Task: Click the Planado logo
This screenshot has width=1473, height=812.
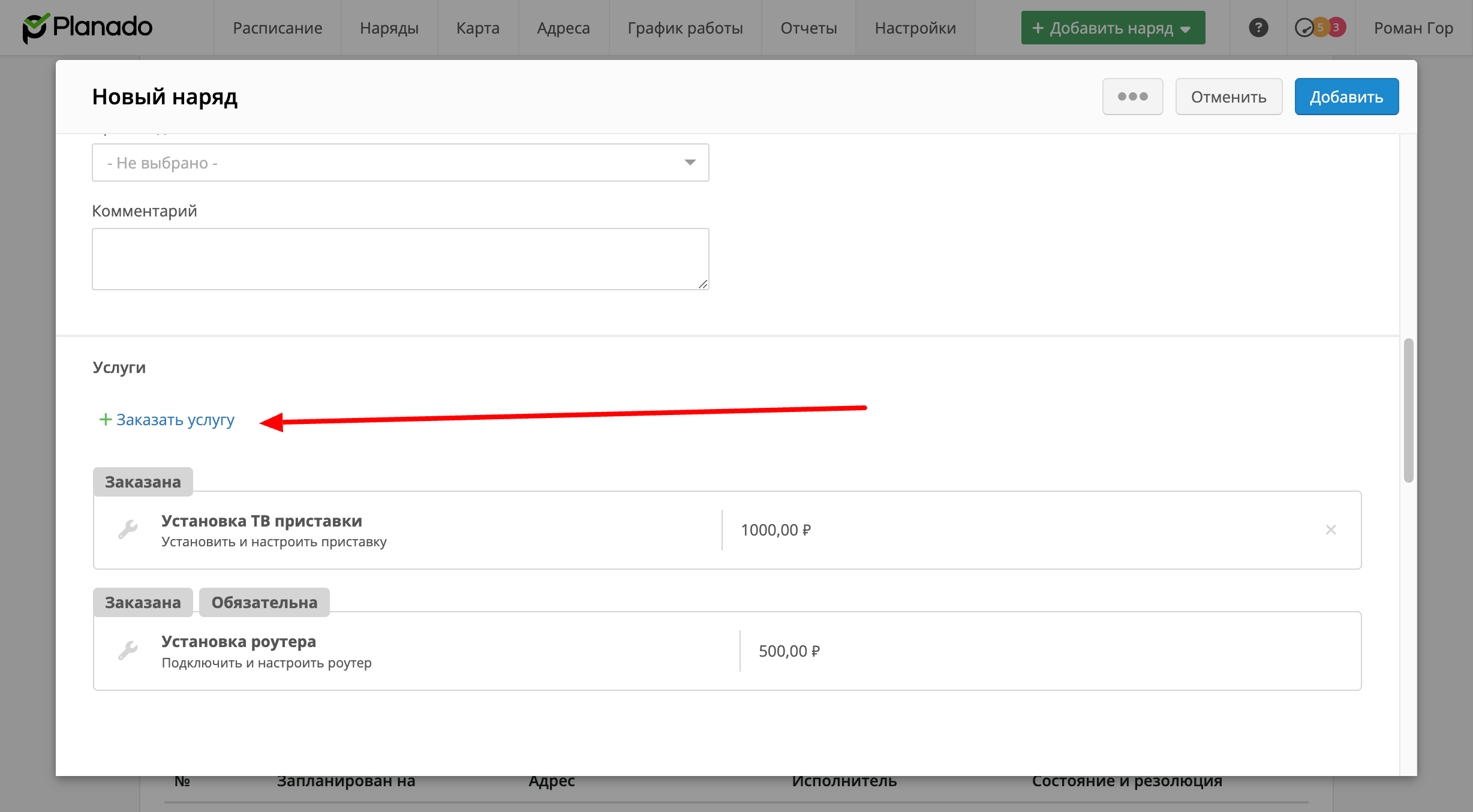Action: [x=88, y=28]
